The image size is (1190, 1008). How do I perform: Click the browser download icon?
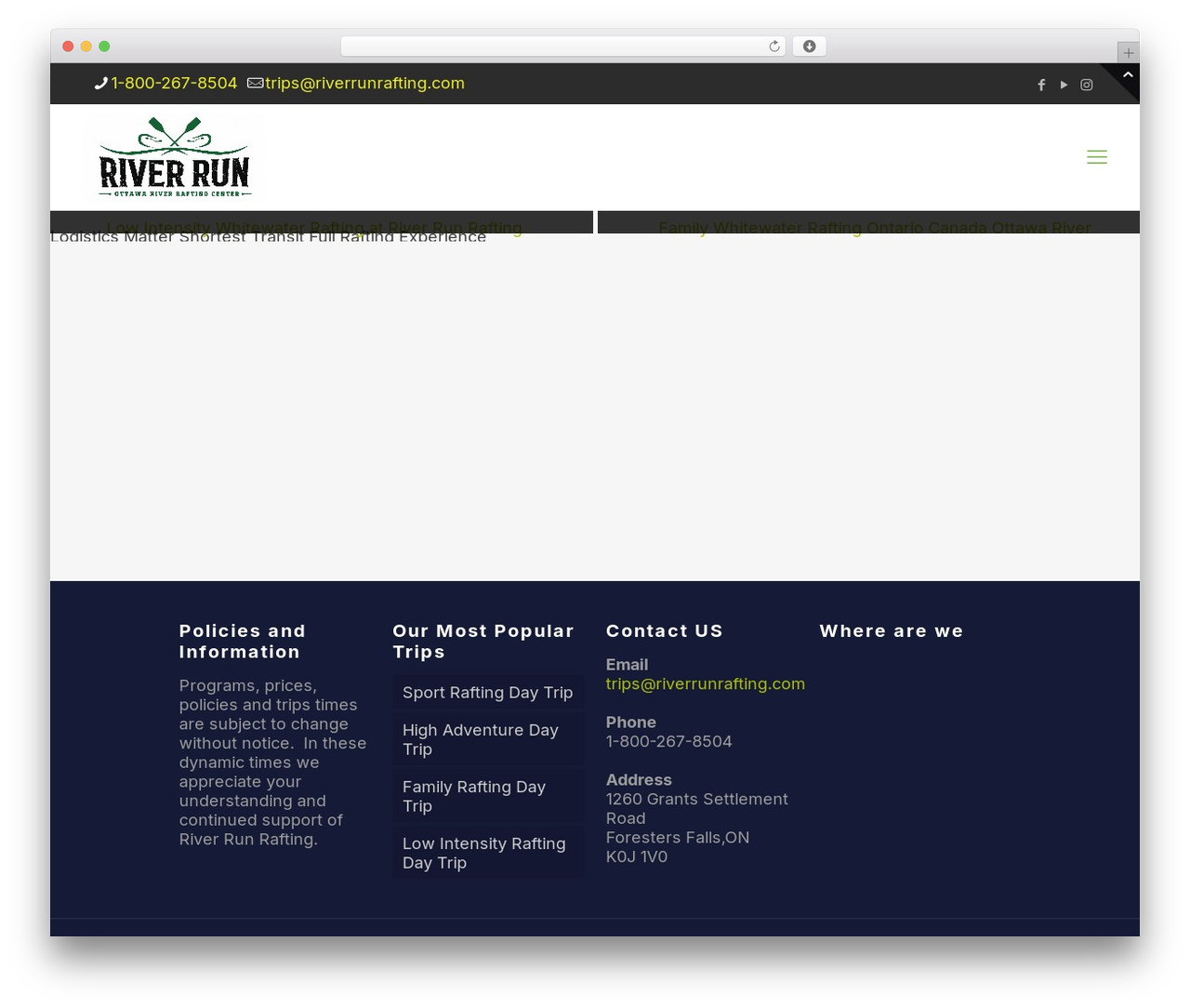[x=810, y=46]
